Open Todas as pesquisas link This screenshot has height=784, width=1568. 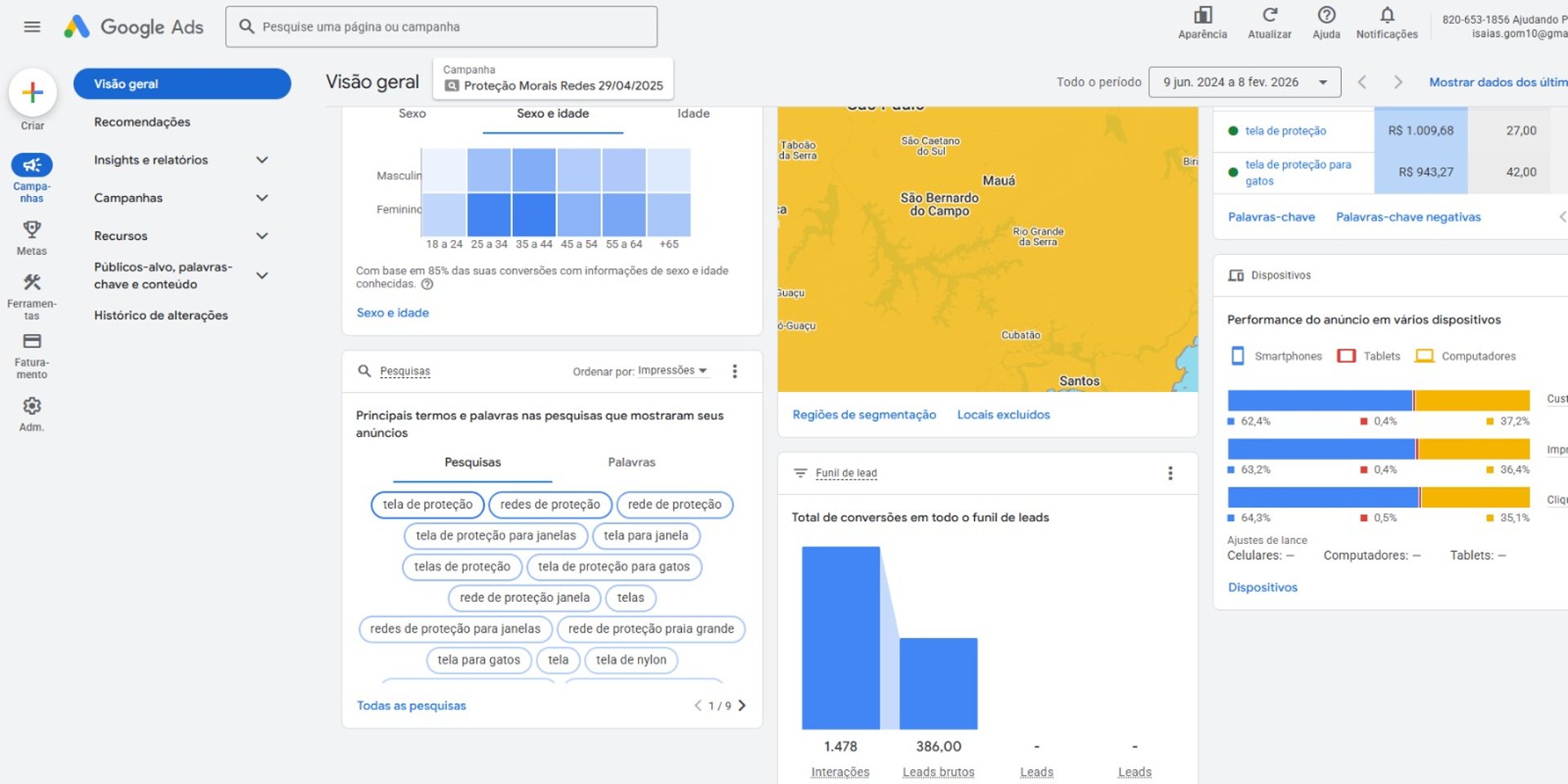point(412,706)
